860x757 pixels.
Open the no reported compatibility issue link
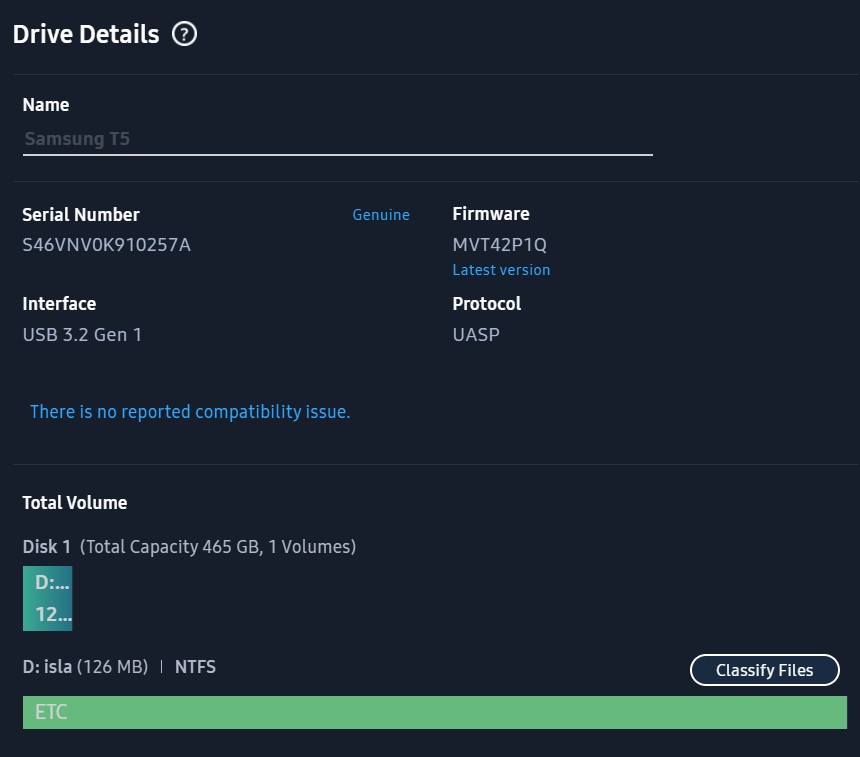(x=190, y=411)
